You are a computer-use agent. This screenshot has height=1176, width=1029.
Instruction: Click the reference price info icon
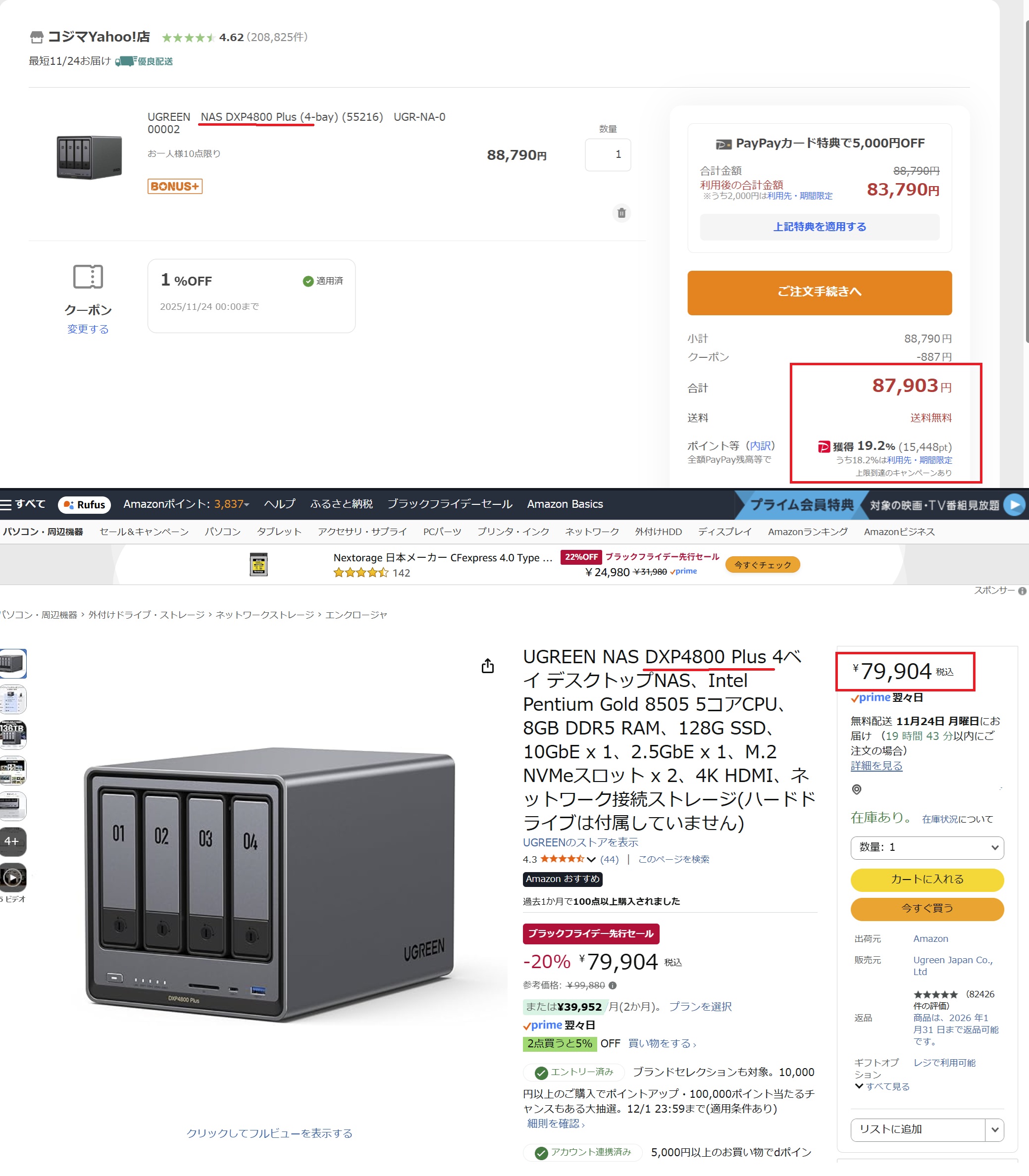tap(612, 985)
